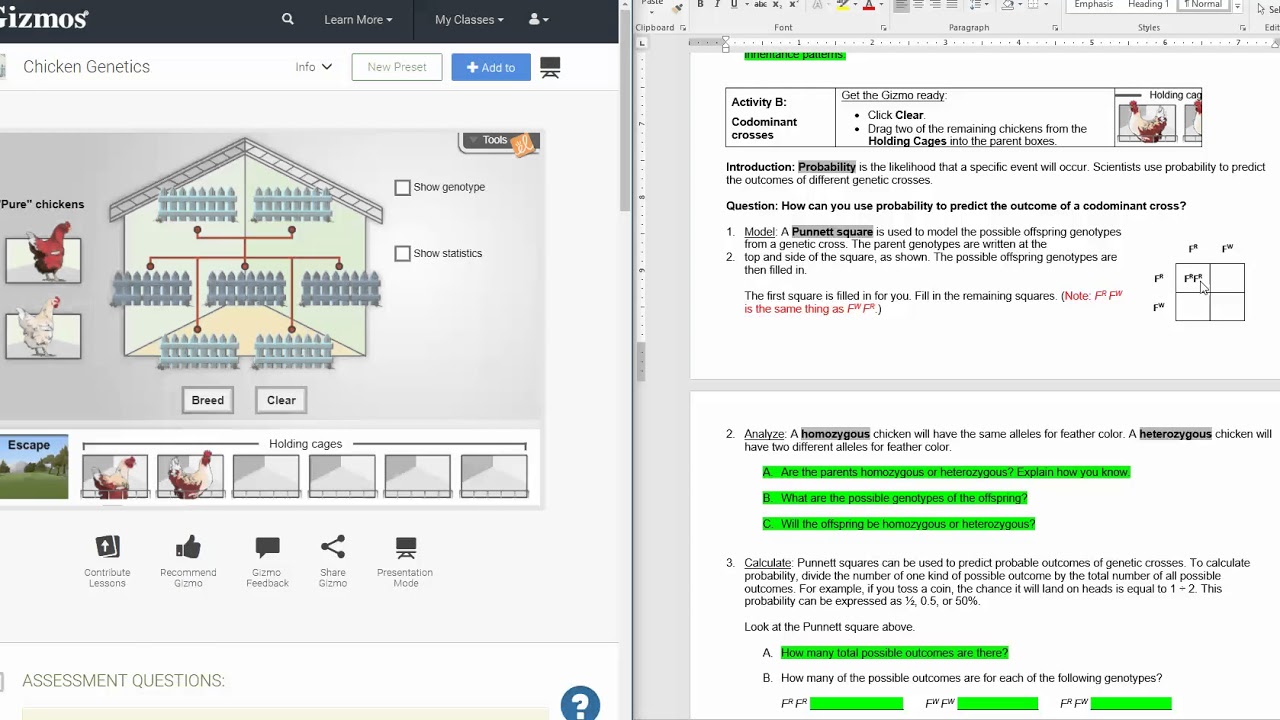Open Text Effects in Word ribbon
This screenshot has width=1280, height=720.
tap(818, 4)
